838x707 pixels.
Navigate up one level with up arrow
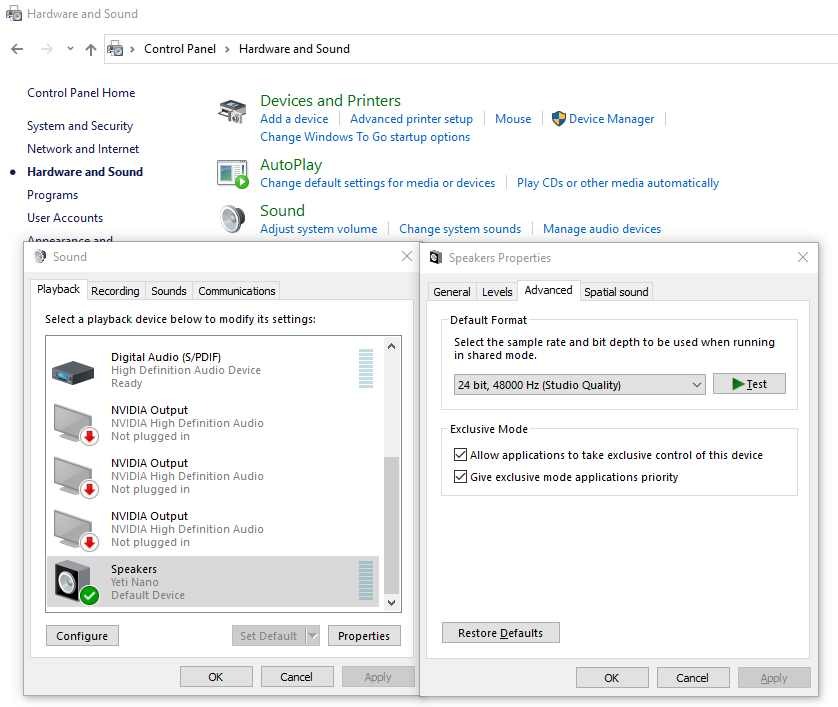[91, 49]
